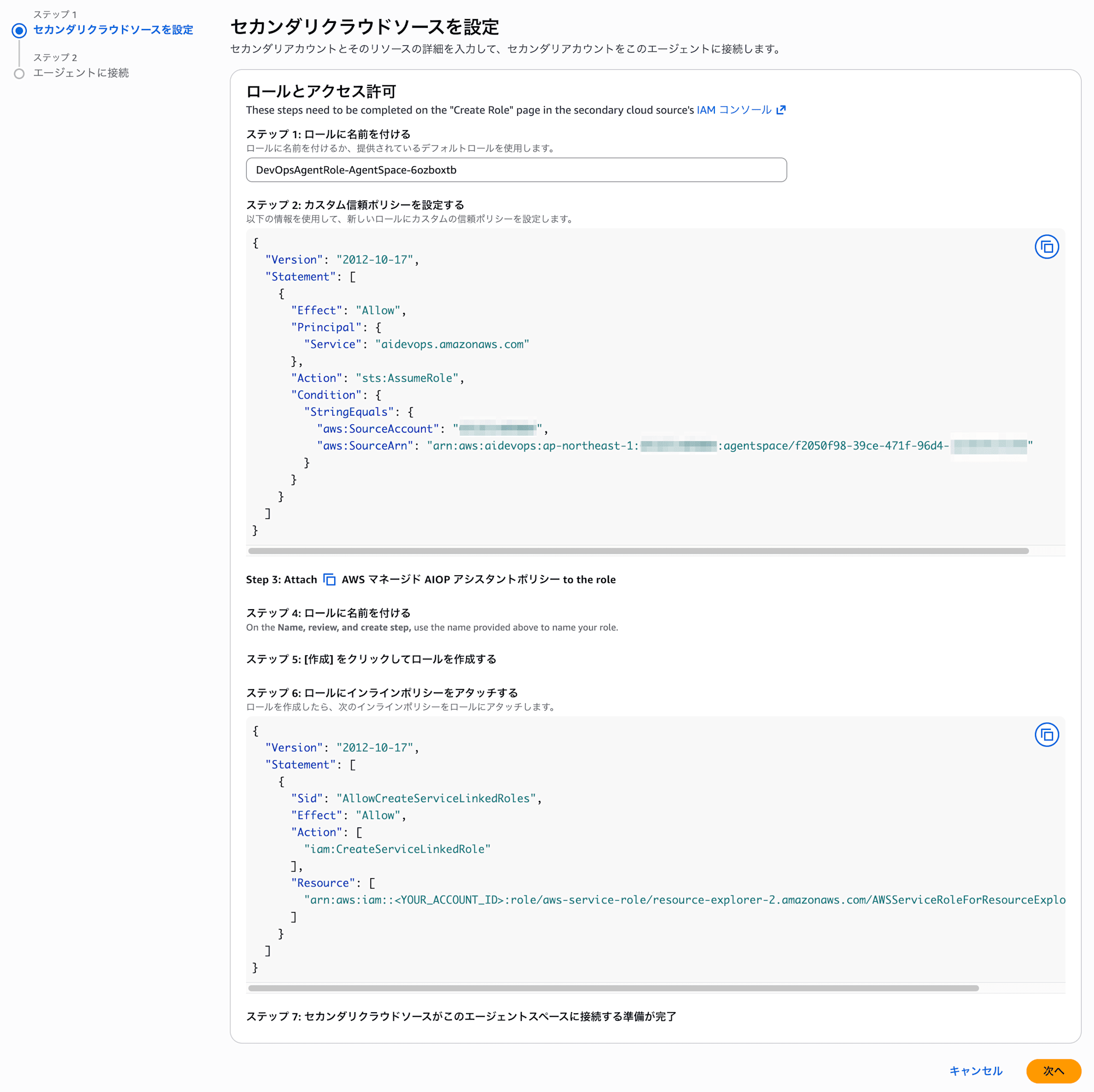The image size is (1094, 1092).
Task: Copy the custom trust policy JSON
Action: (x=1046, y=247)
